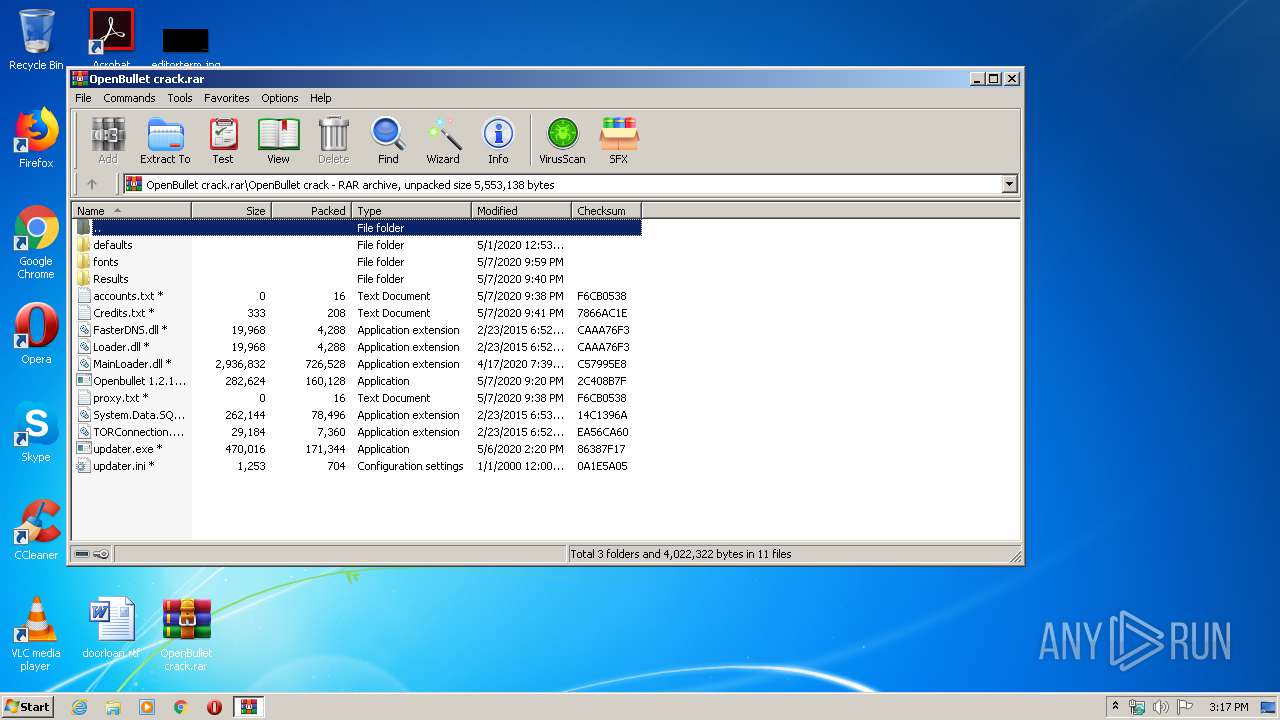Open the Help menu
Image resolution: width=1280 pixels, height=720 pixels.
(320, 98)
